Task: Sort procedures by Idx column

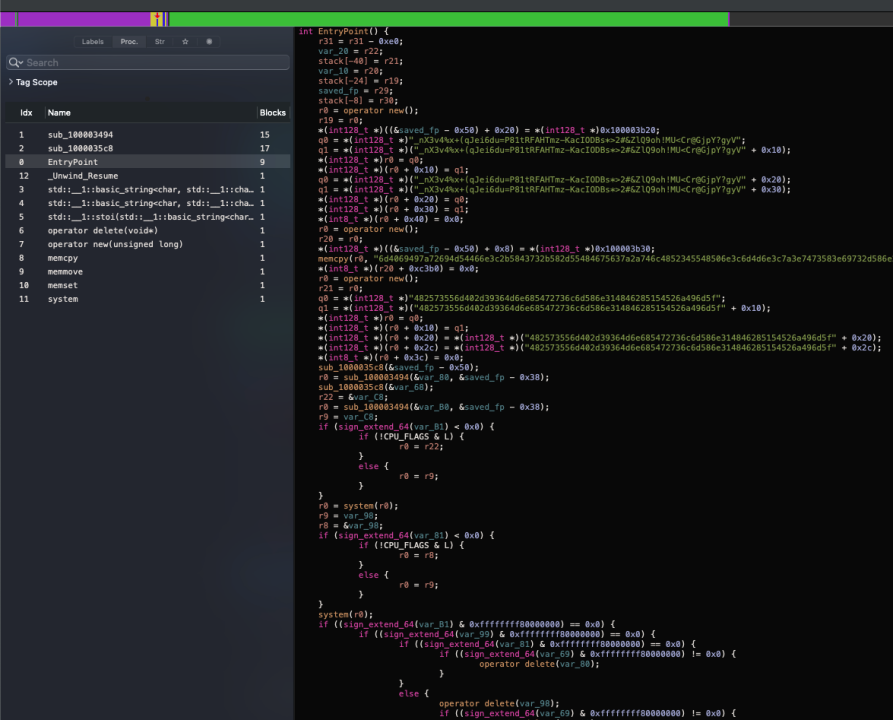Action: [x=26, y=113]
